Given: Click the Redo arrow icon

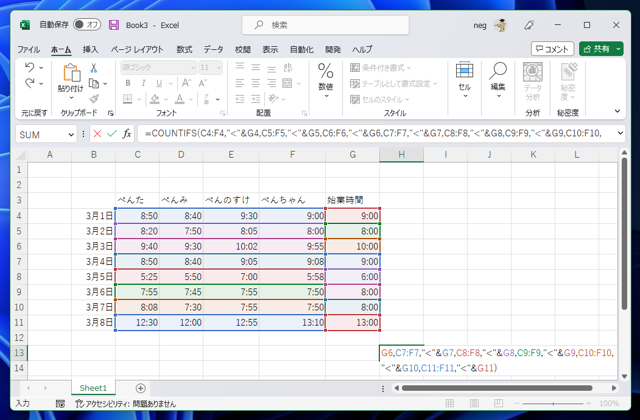Looking at the screenshot, I should [x=29, y=83].
